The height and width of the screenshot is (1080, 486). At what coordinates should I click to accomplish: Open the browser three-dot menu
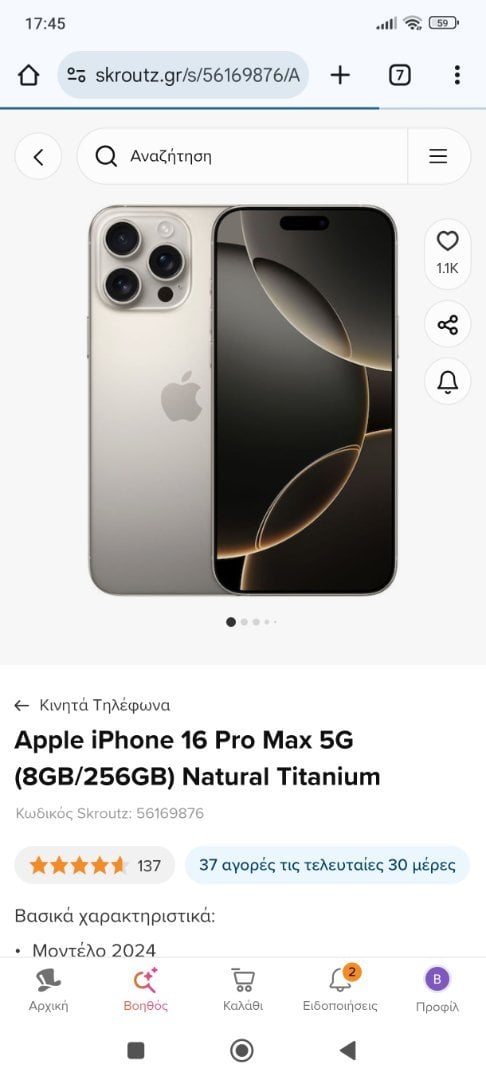tap(457, 75)
